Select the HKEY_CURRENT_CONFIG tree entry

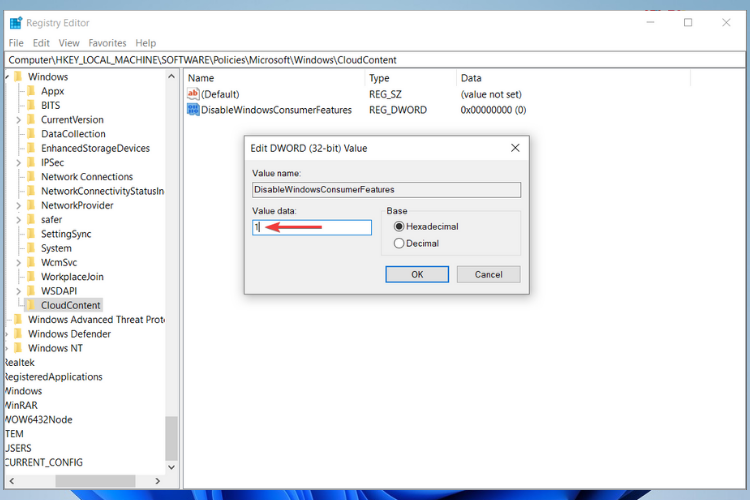pyautogui.click(x=44, y=462)
